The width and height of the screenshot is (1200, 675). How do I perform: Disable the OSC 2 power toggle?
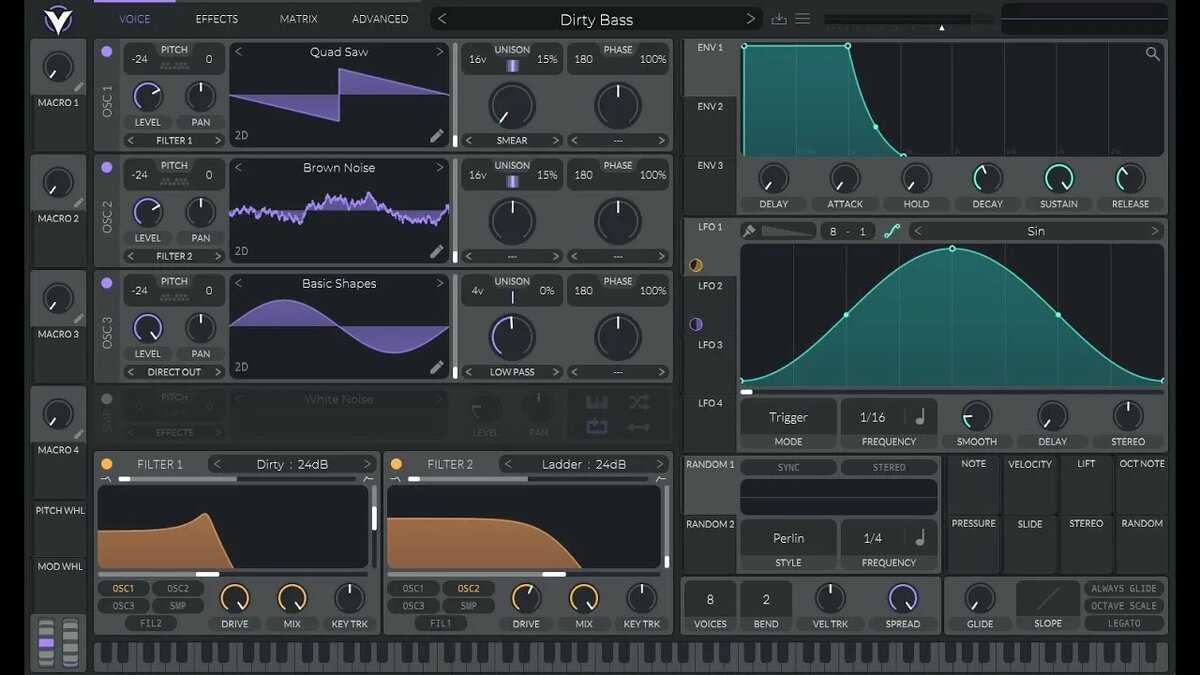coord(107,168)
